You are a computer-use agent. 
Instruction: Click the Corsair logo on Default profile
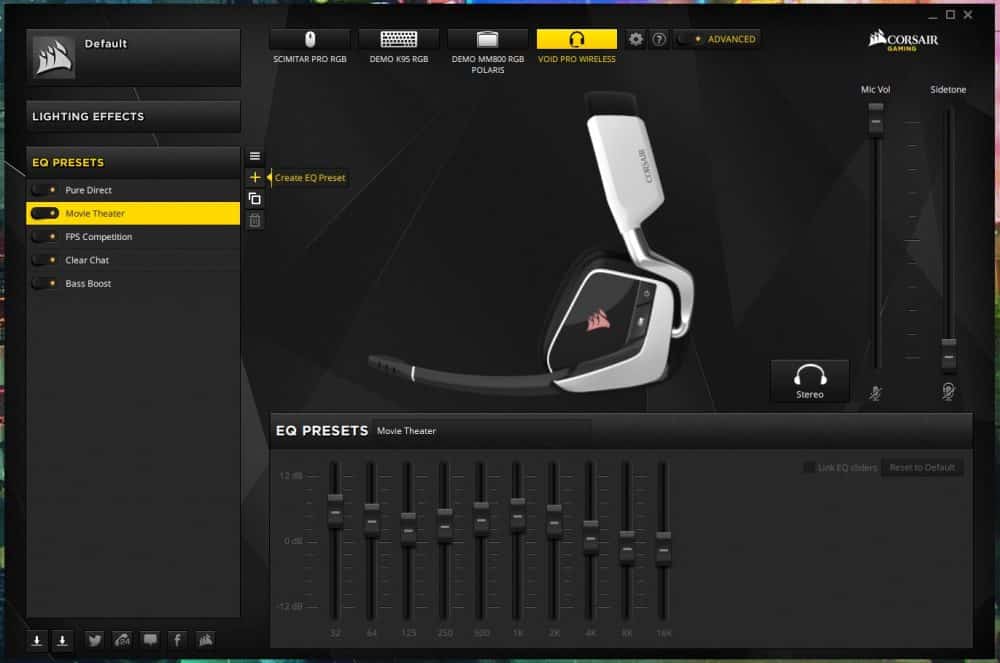tap(54, 57)
